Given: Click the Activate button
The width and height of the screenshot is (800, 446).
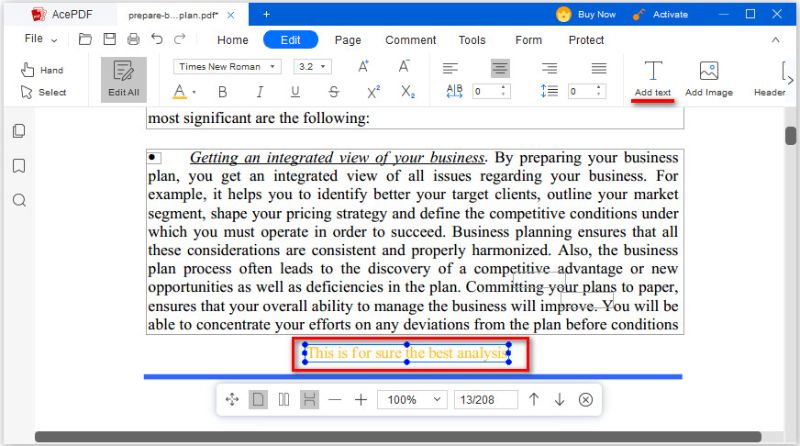Looking at the screenshot, I should (x=660, y=14).
